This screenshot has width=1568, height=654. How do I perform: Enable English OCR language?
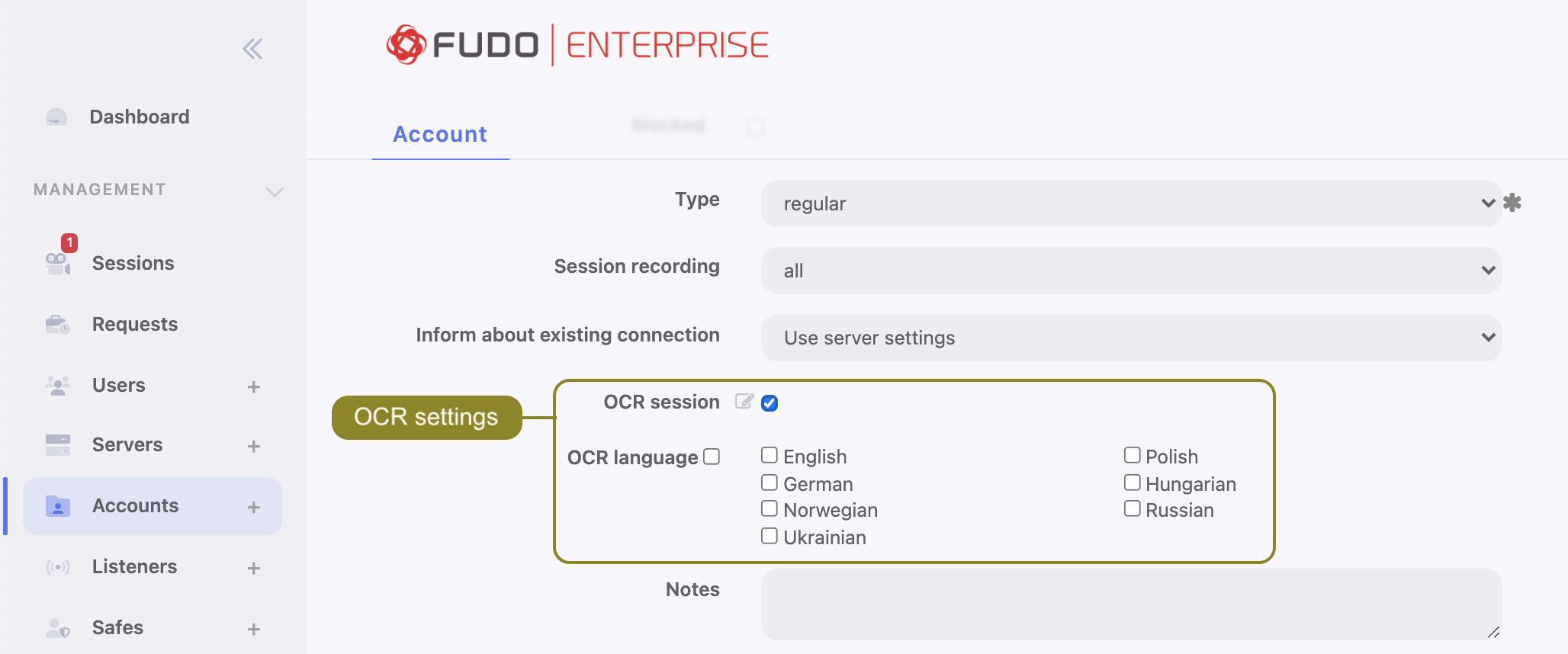770,455
